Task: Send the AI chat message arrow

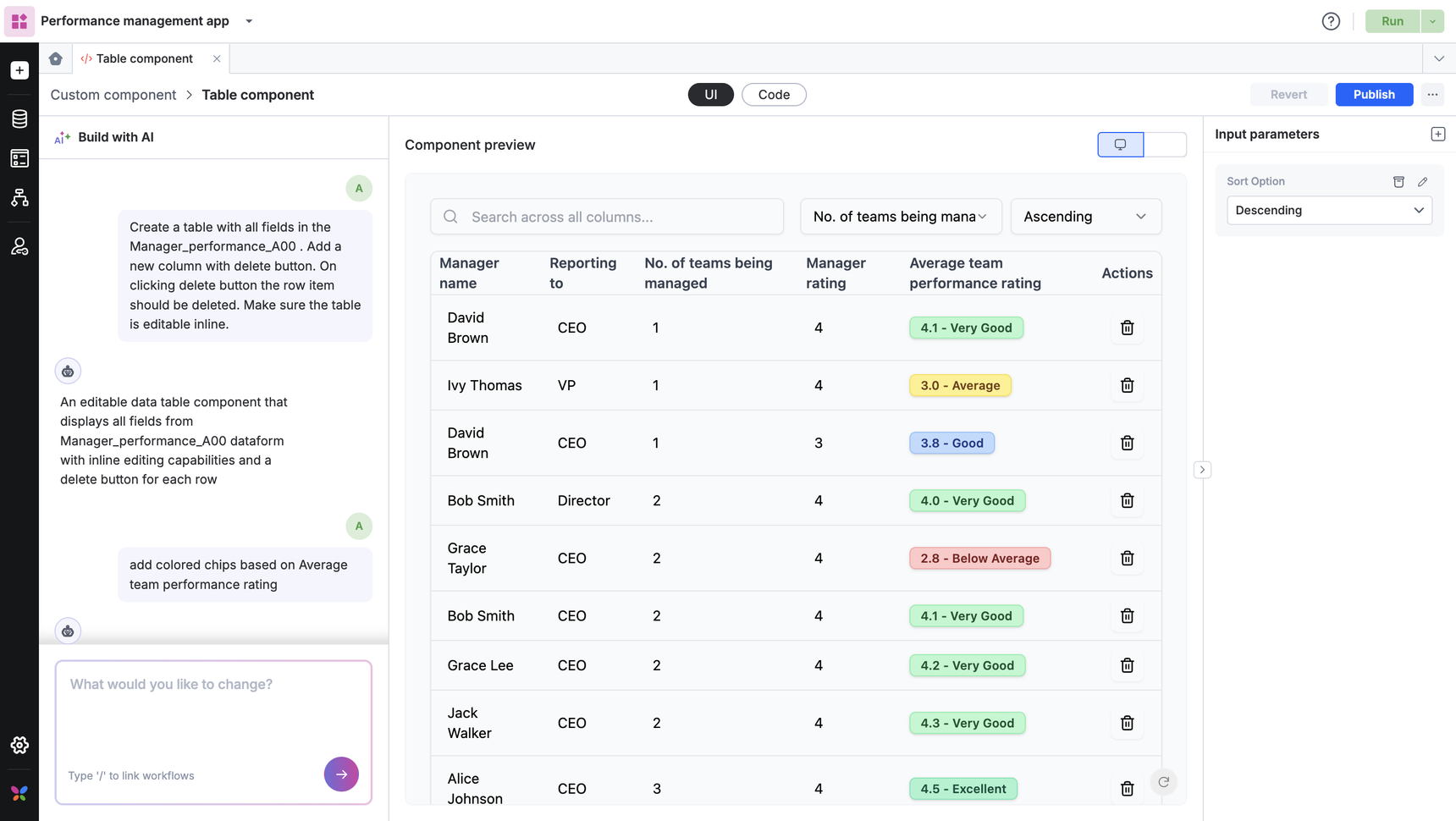Action: coord(341,774)
